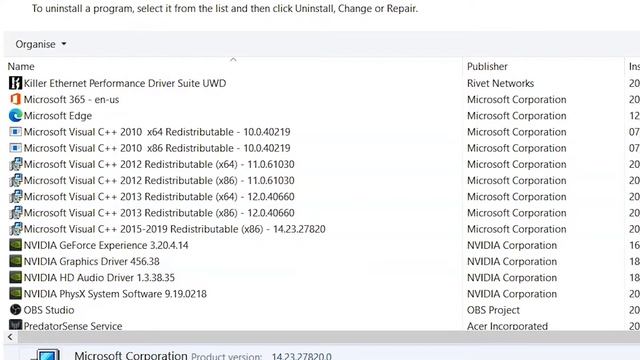Screen dimensions: 640x360
Task: Click the horizontal scrollbar left arrow
Action: coord(10,337)
